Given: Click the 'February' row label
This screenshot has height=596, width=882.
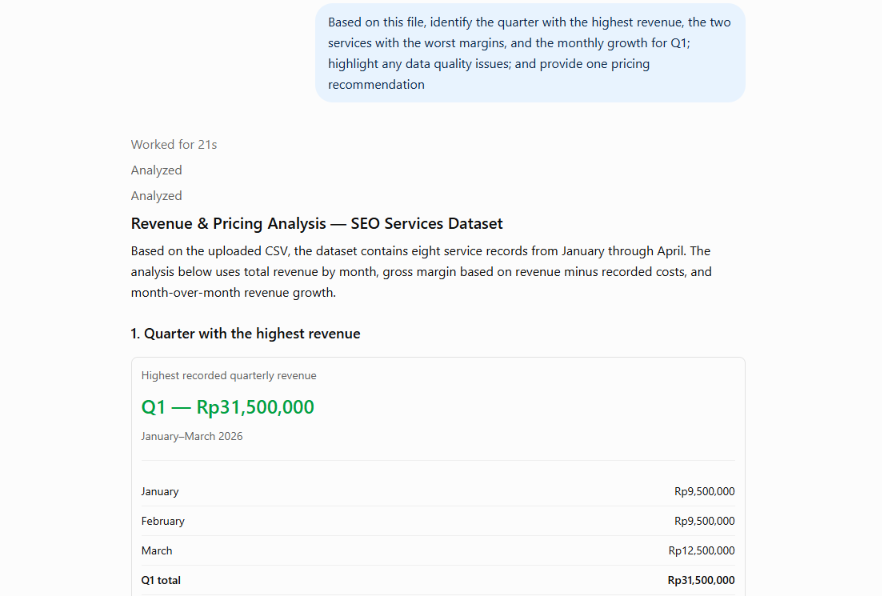Looking at the screenshot, I should pos(163,521).
